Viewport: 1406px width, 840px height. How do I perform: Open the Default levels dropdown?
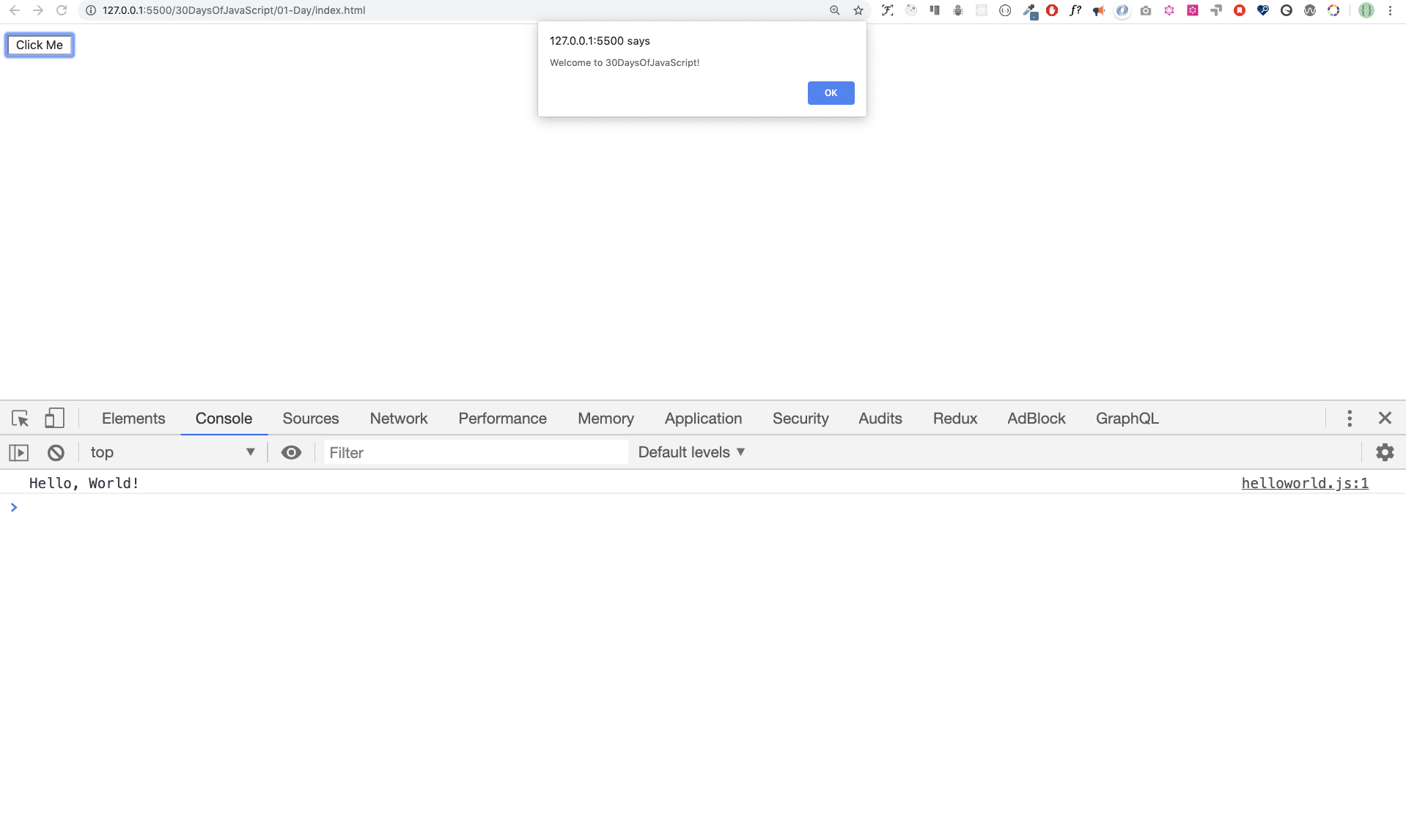(x=690, y=452)
